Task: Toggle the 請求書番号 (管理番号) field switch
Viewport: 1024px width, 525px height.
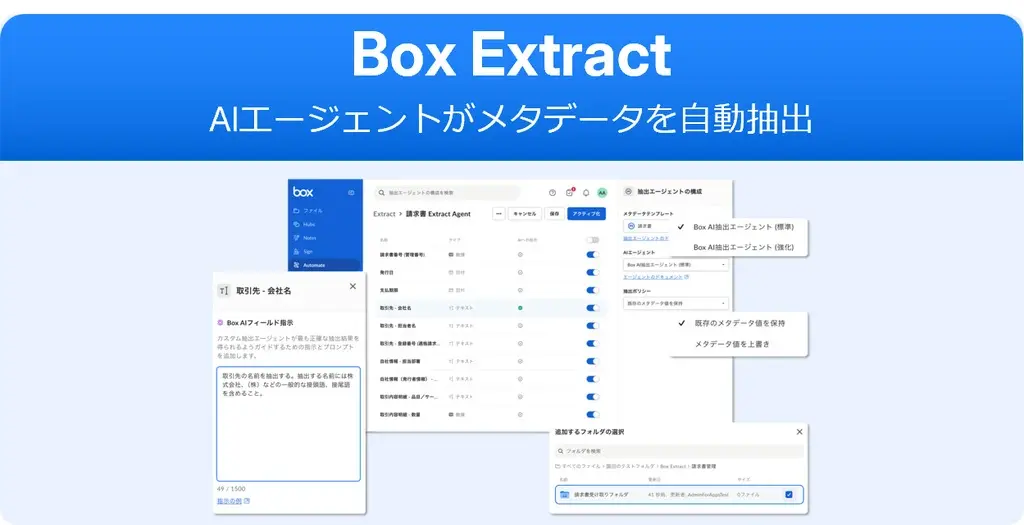Action: click(x=593, y=255)
